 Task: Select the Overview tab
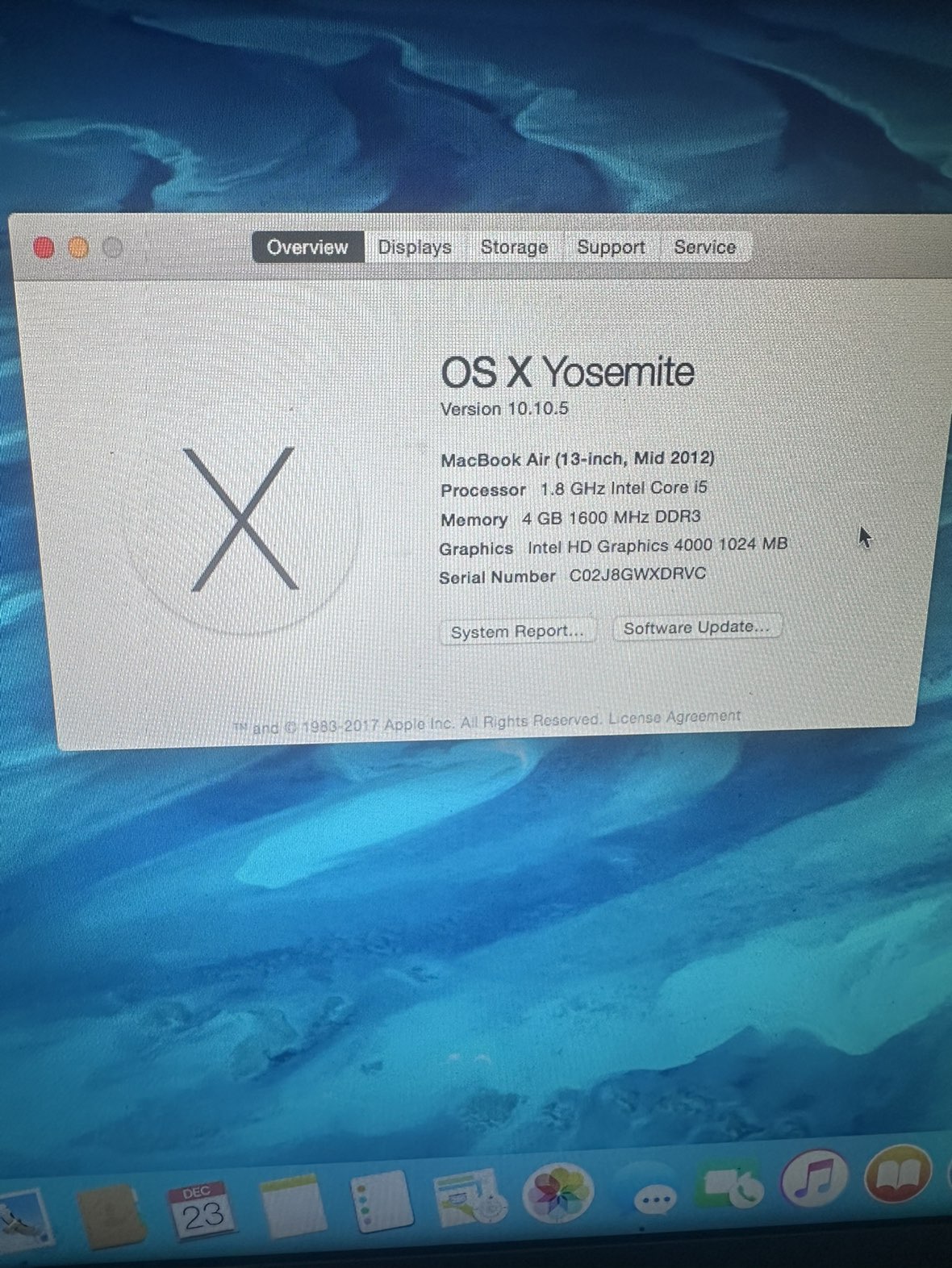click(x=307, y=247)
